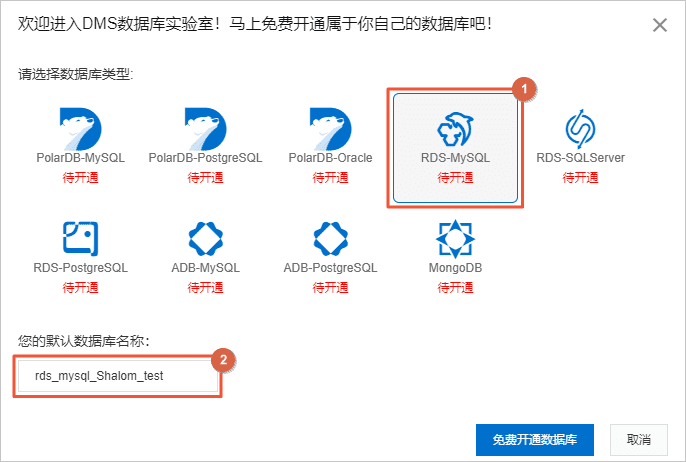This screenshot has height=462, width=686.
Task: Choose the PolarDB-PostgreSQL database icon
Action: 206,129
